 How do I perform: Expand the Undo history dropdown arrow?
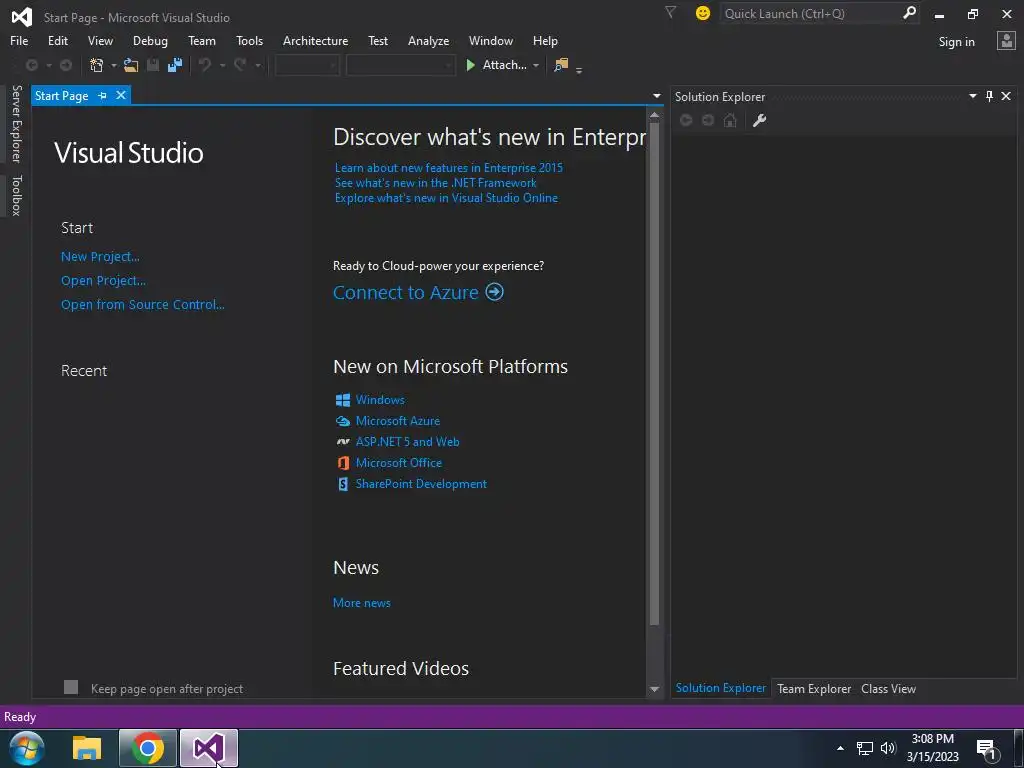click(x=222, y=65)
